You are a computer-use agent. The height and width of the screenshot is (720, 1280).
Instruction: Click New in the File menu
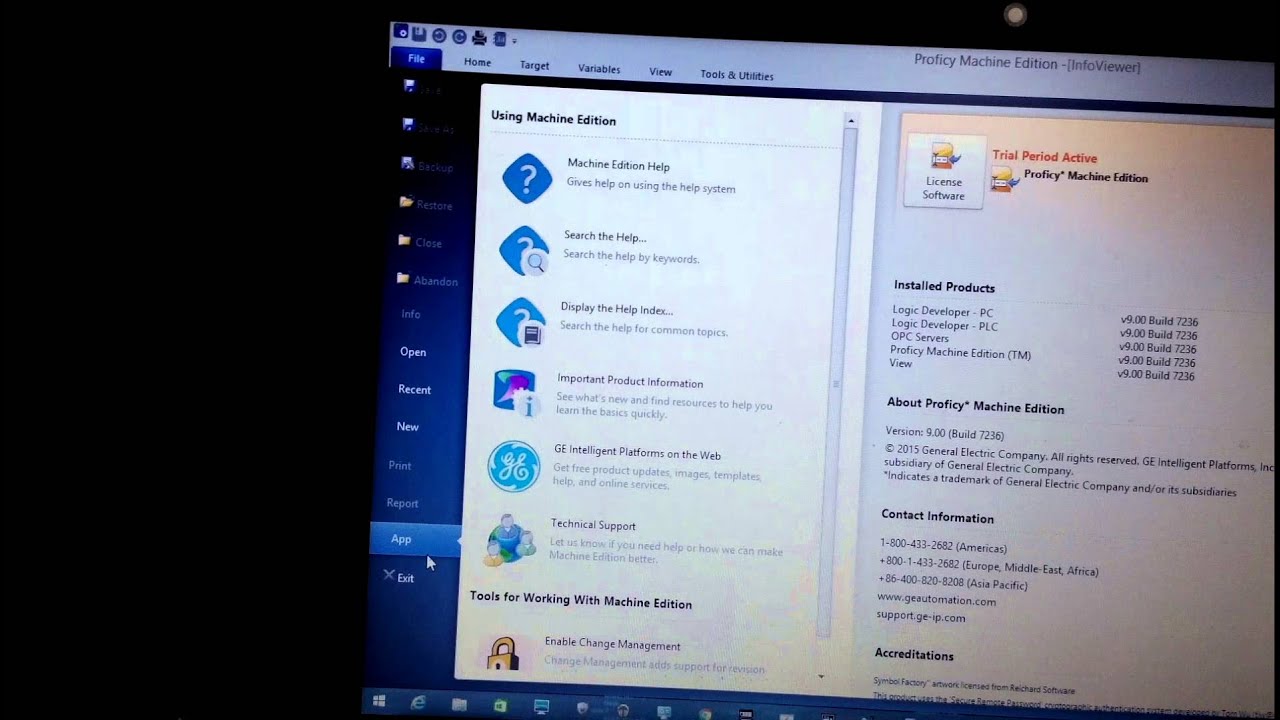407,426
